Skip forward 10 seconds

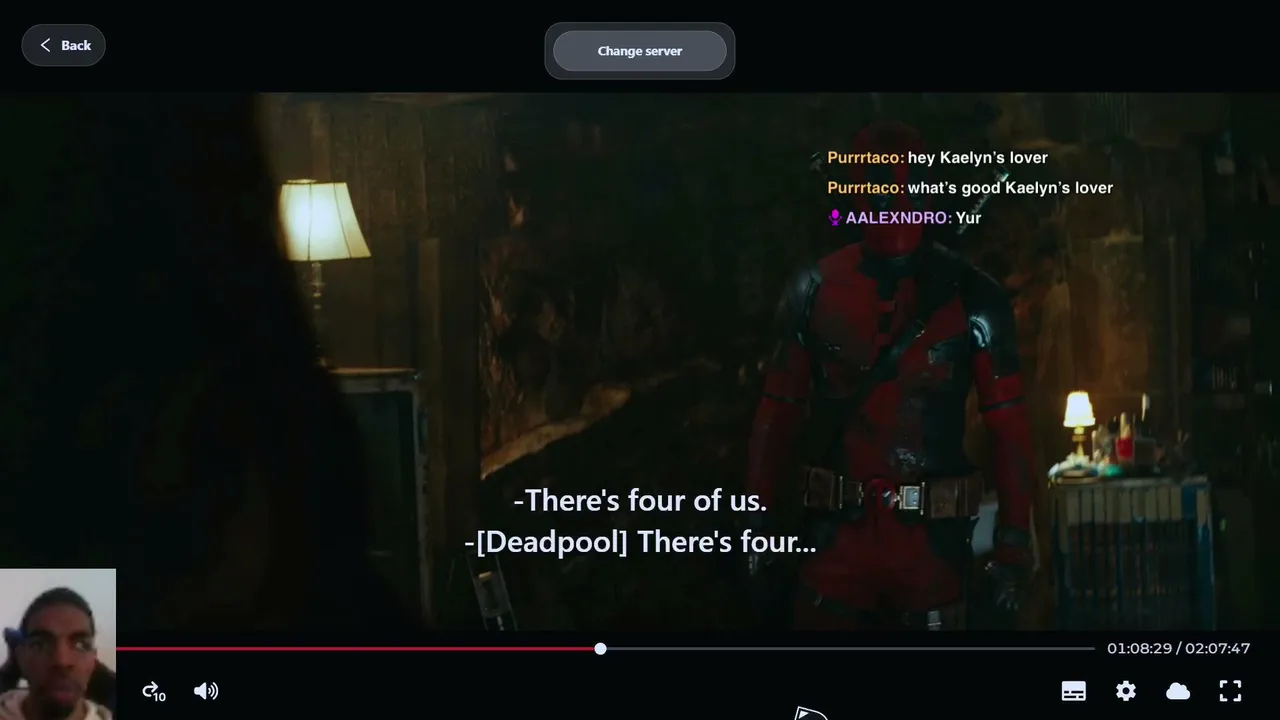pyautogui.click(x=153, y=691)
